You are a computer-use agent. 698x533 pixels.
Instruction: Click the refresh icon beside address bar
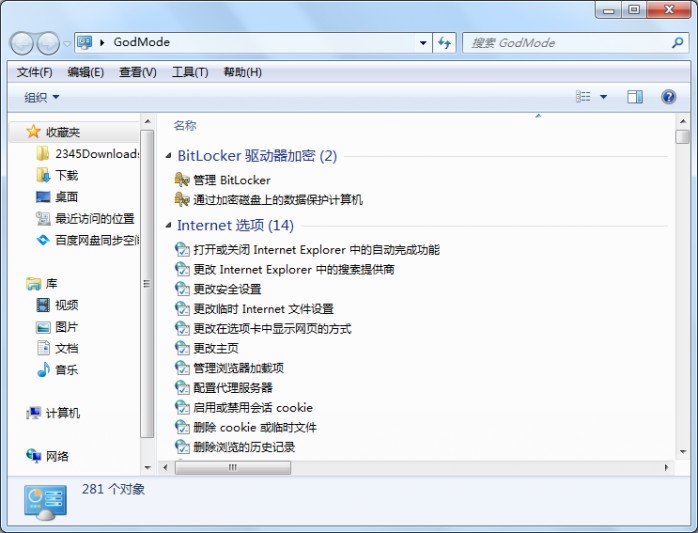444,43
